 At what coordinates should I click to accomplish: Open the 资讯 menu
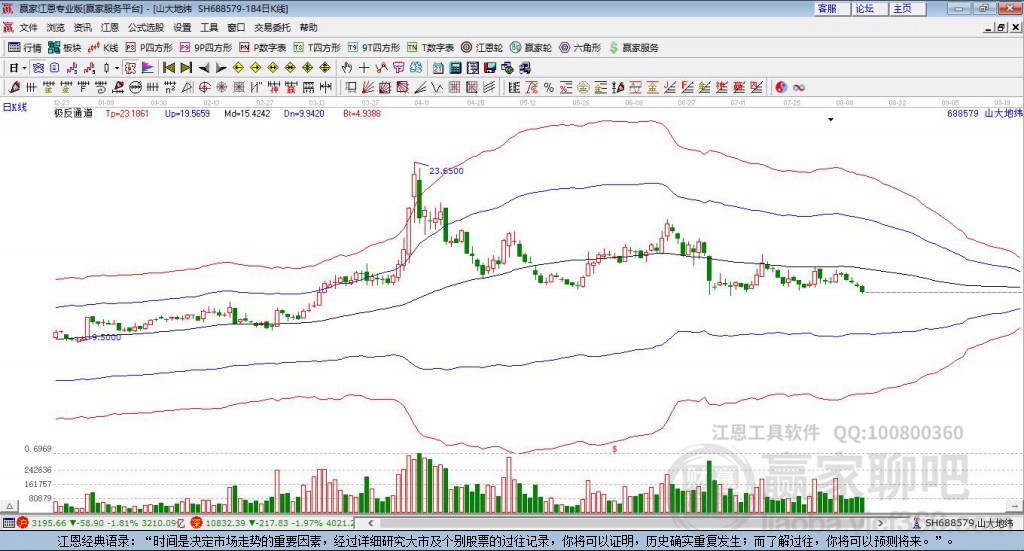[x=82, y=27]
